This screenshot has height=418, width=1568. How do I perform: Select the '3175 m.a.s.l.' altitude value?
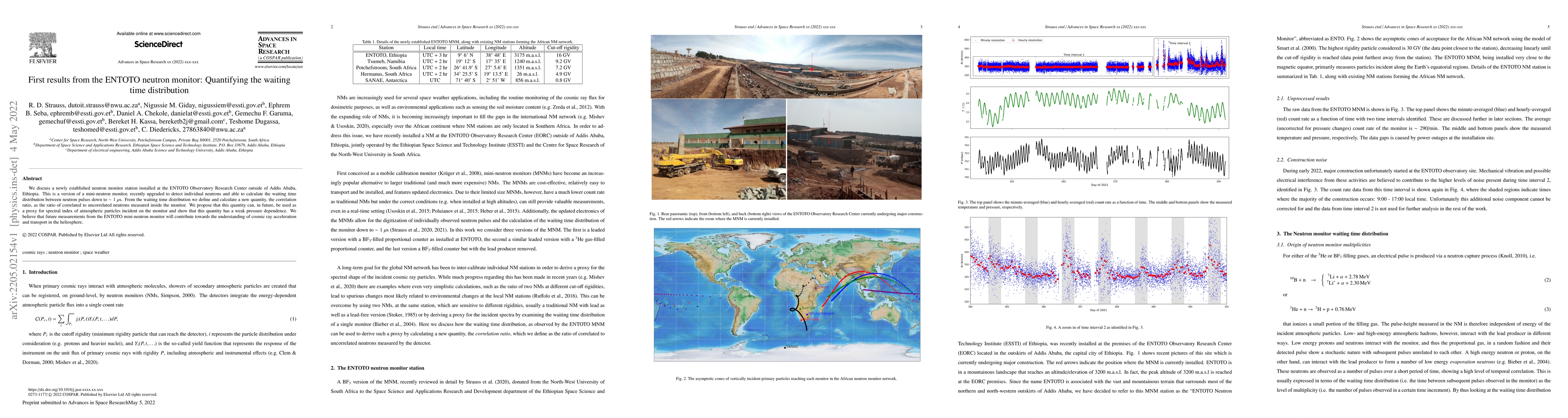[x=527, y=55]
